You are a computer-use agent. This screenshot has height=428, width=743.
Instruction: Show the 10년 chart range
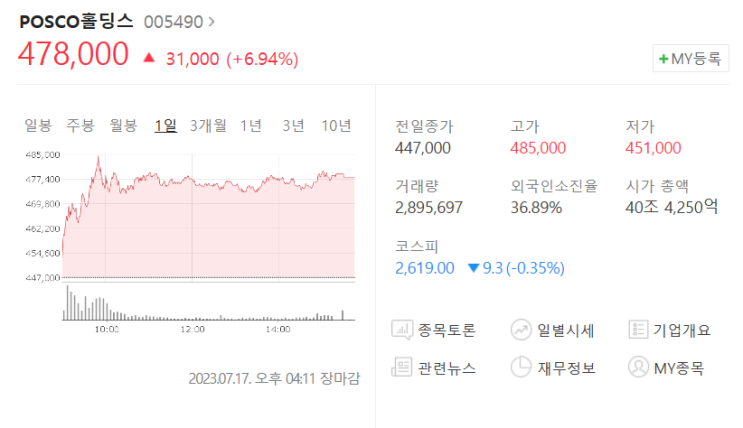[336, 125]
